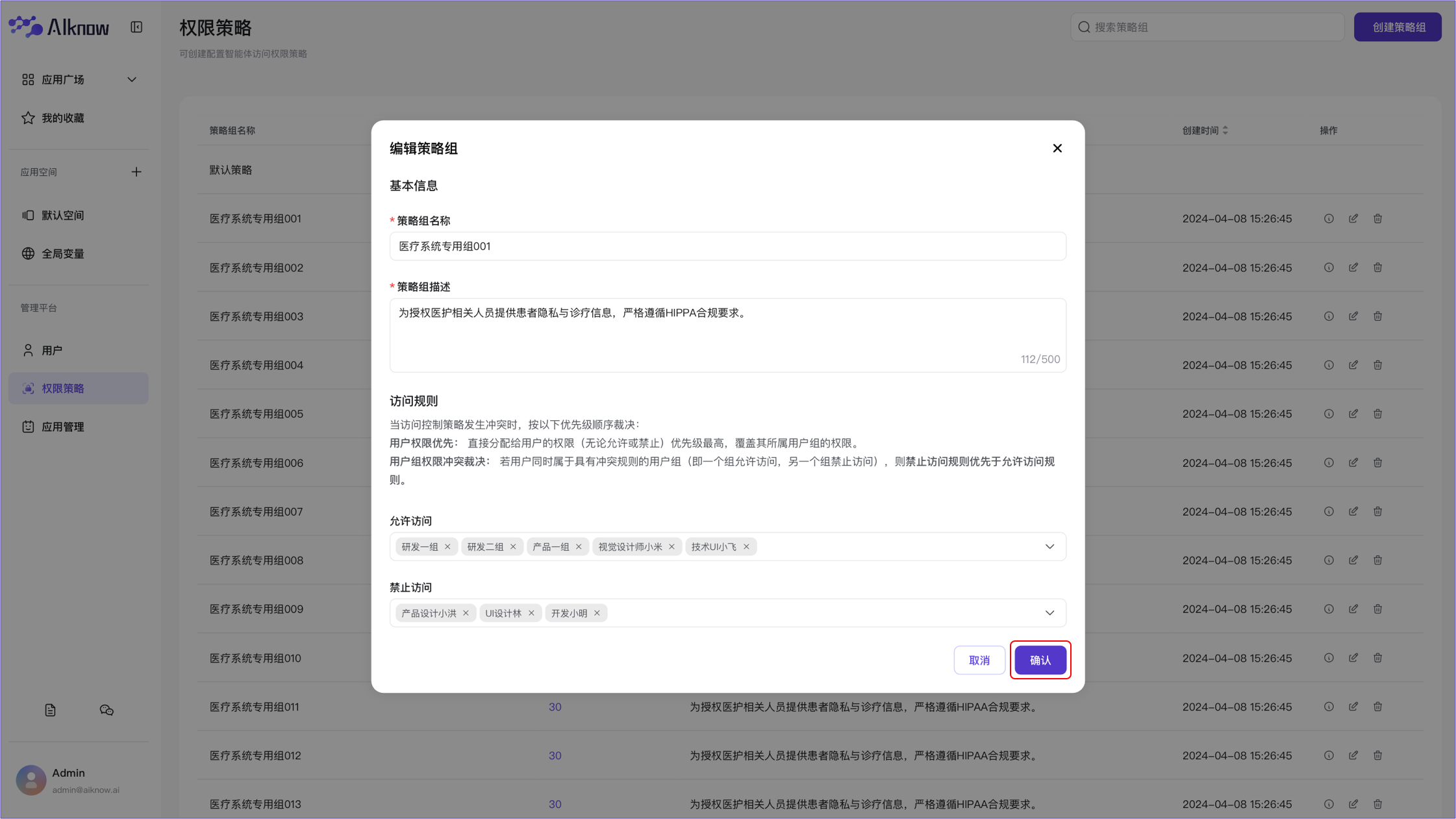Click the 确认 button
The image size is (1456, 819).
pos(1040,660)
